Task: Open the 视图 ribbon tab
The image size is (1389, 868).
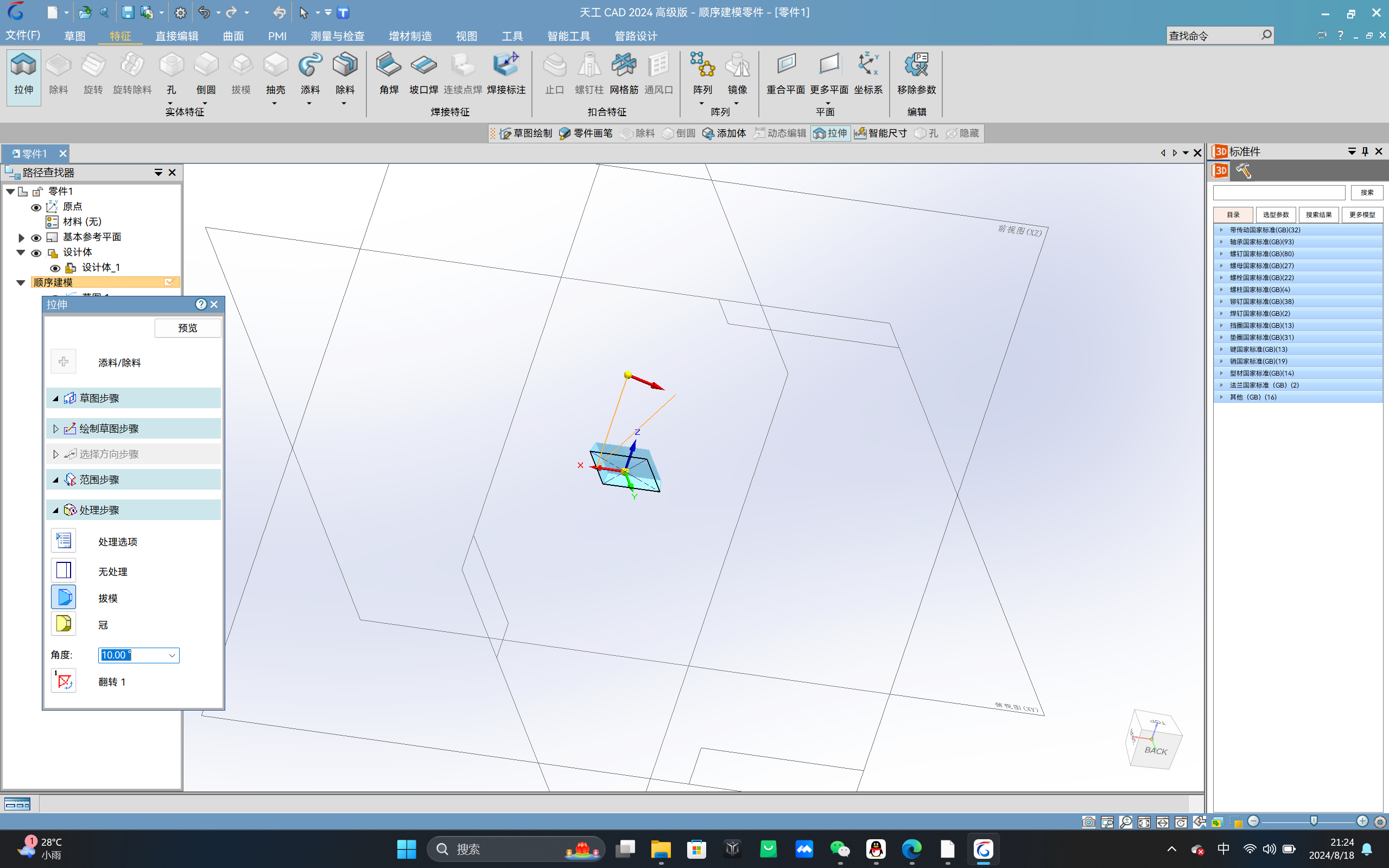Action: point(467,36)
